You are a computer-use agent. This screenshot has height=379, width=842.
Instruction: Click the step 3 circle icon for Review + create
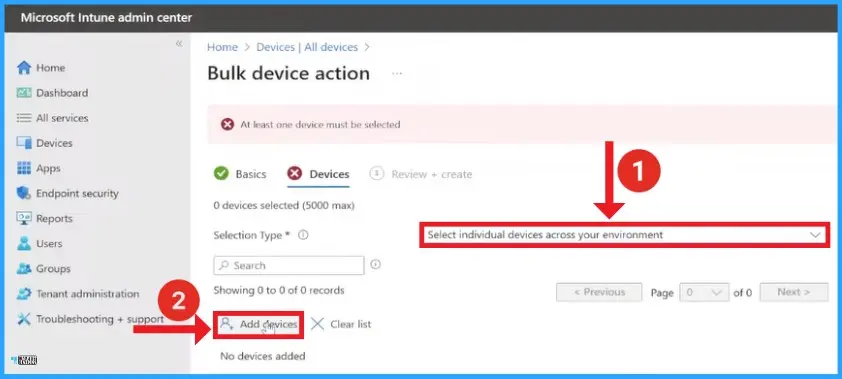point(377,173)
